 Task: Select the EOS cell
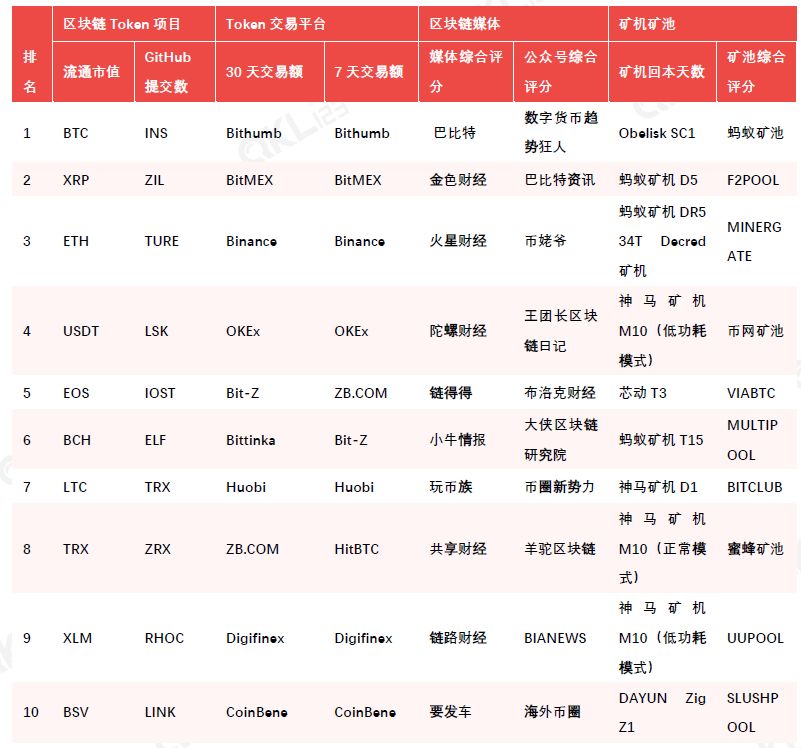76,393
